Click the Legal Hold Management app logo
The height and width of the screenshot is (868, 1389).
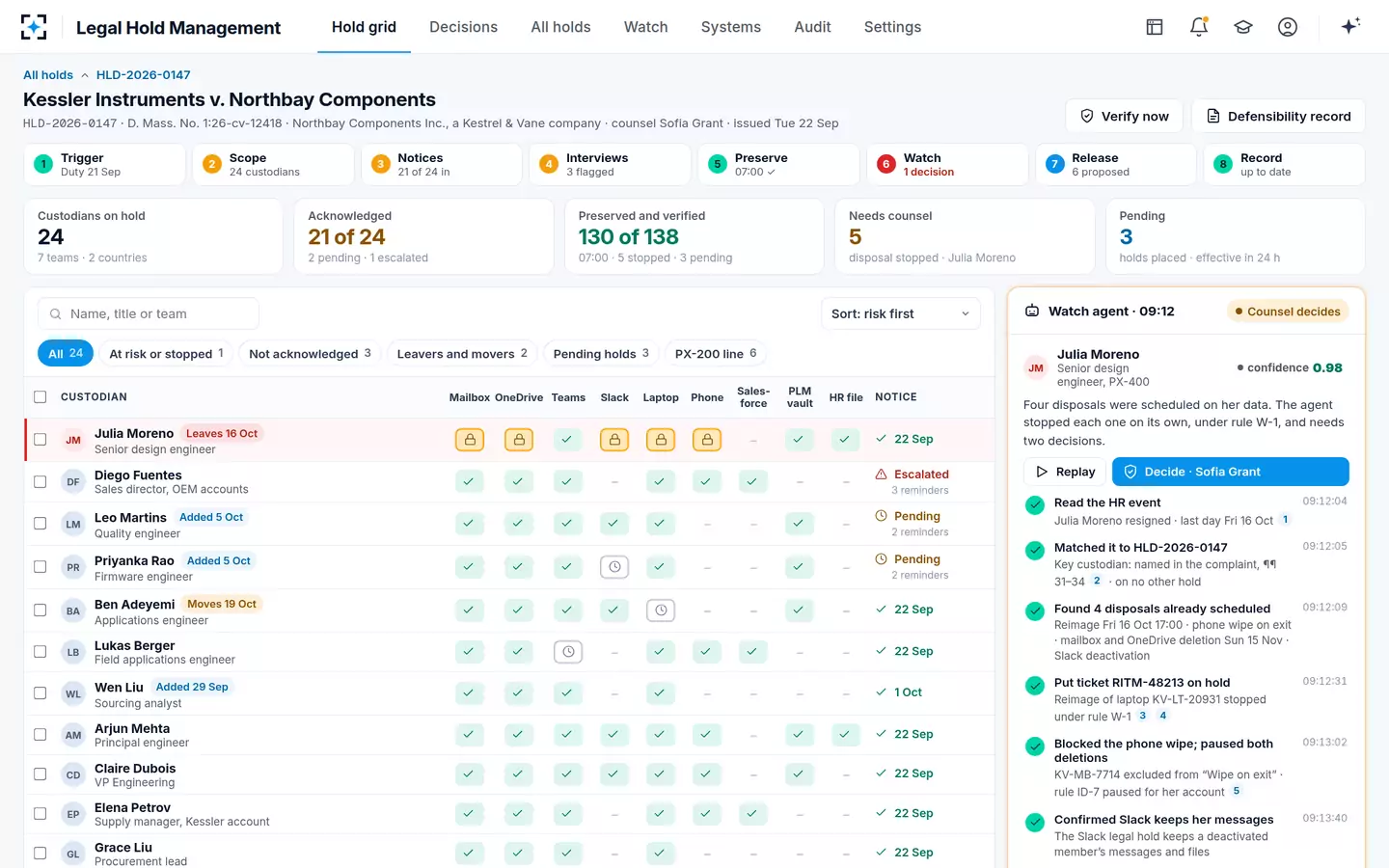pos(34,27)
